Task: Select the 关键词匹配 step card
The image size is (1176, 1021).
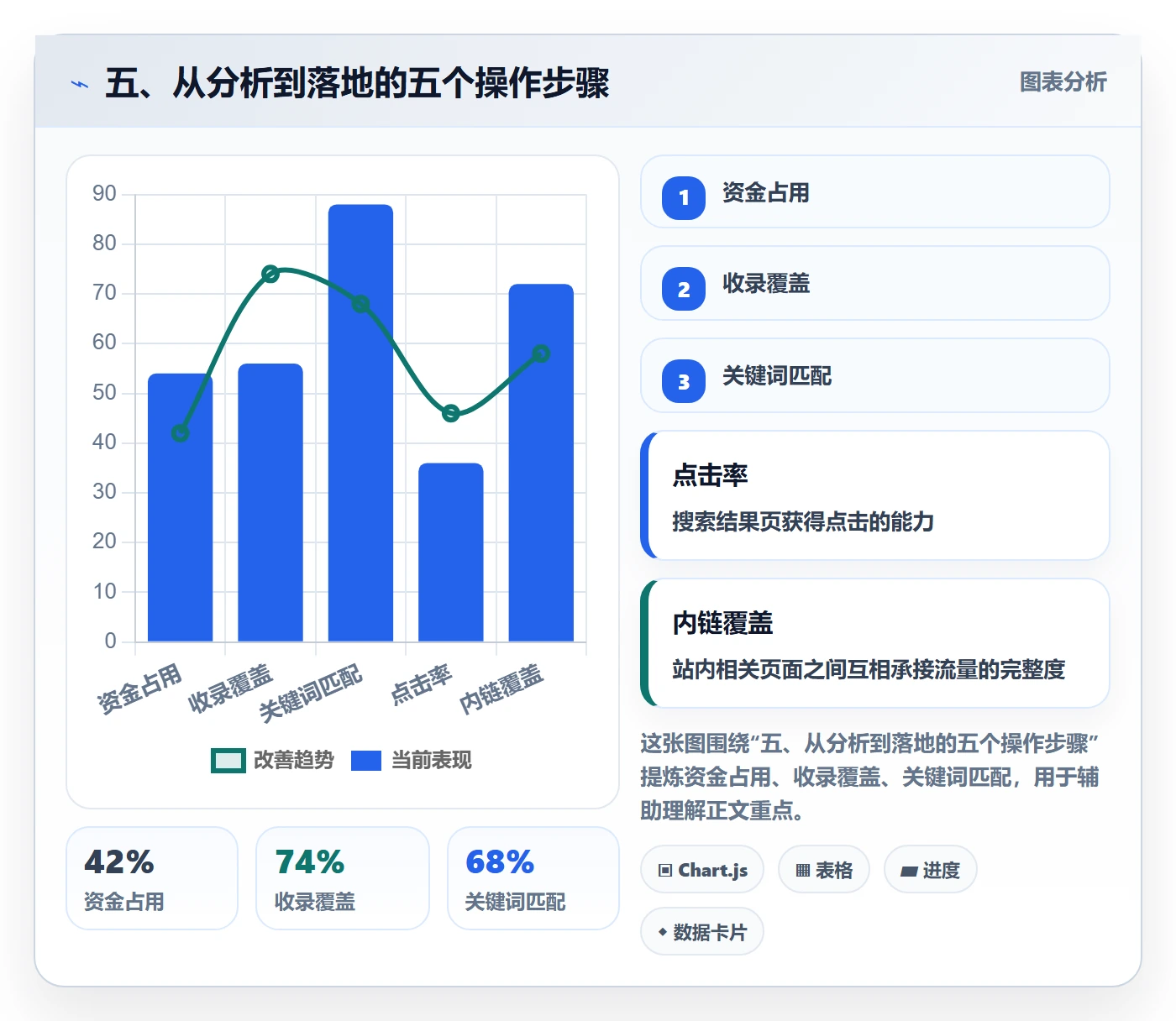Action: point(875,375)
